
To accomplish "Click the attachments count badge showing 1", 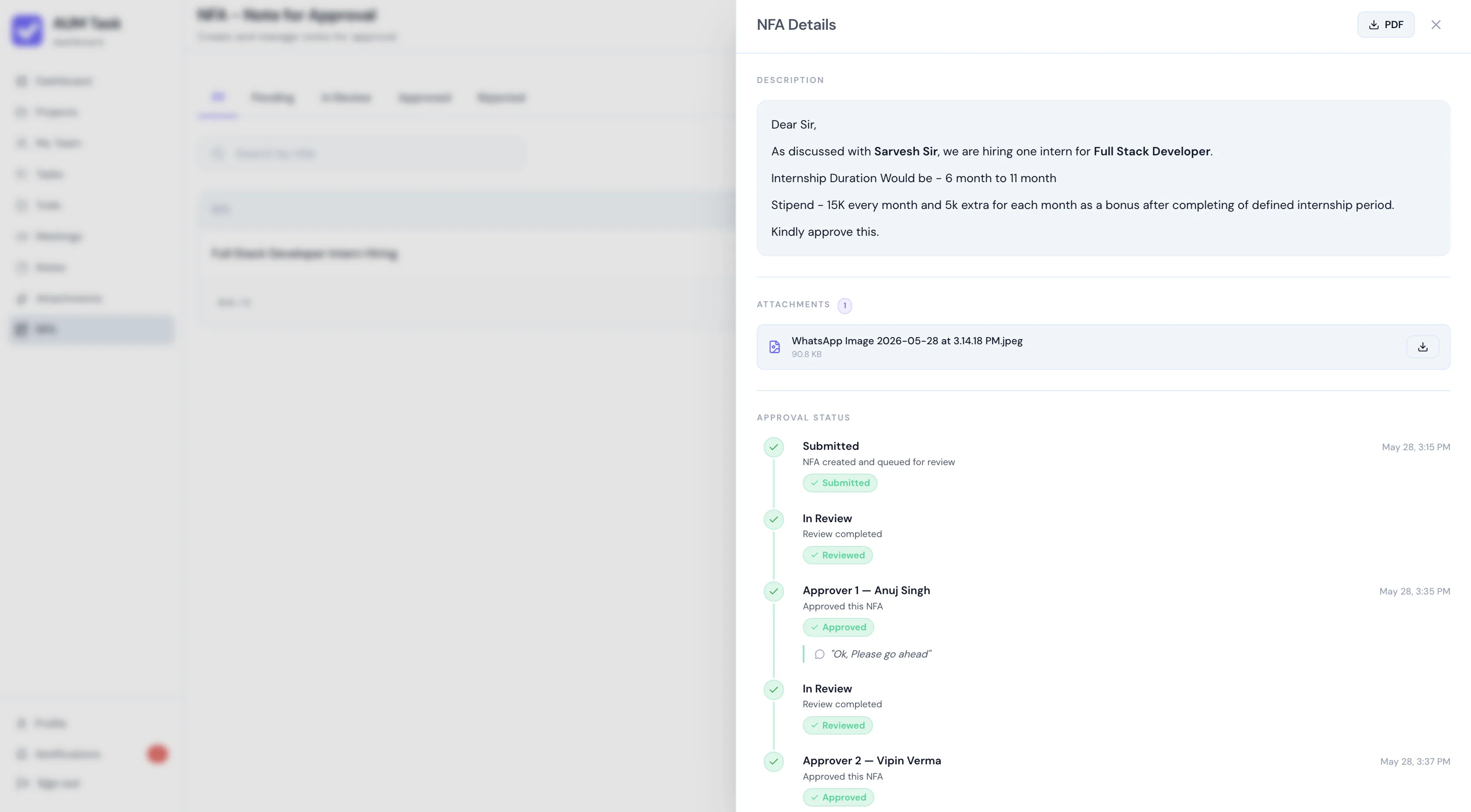I will (x=844, y=306).
